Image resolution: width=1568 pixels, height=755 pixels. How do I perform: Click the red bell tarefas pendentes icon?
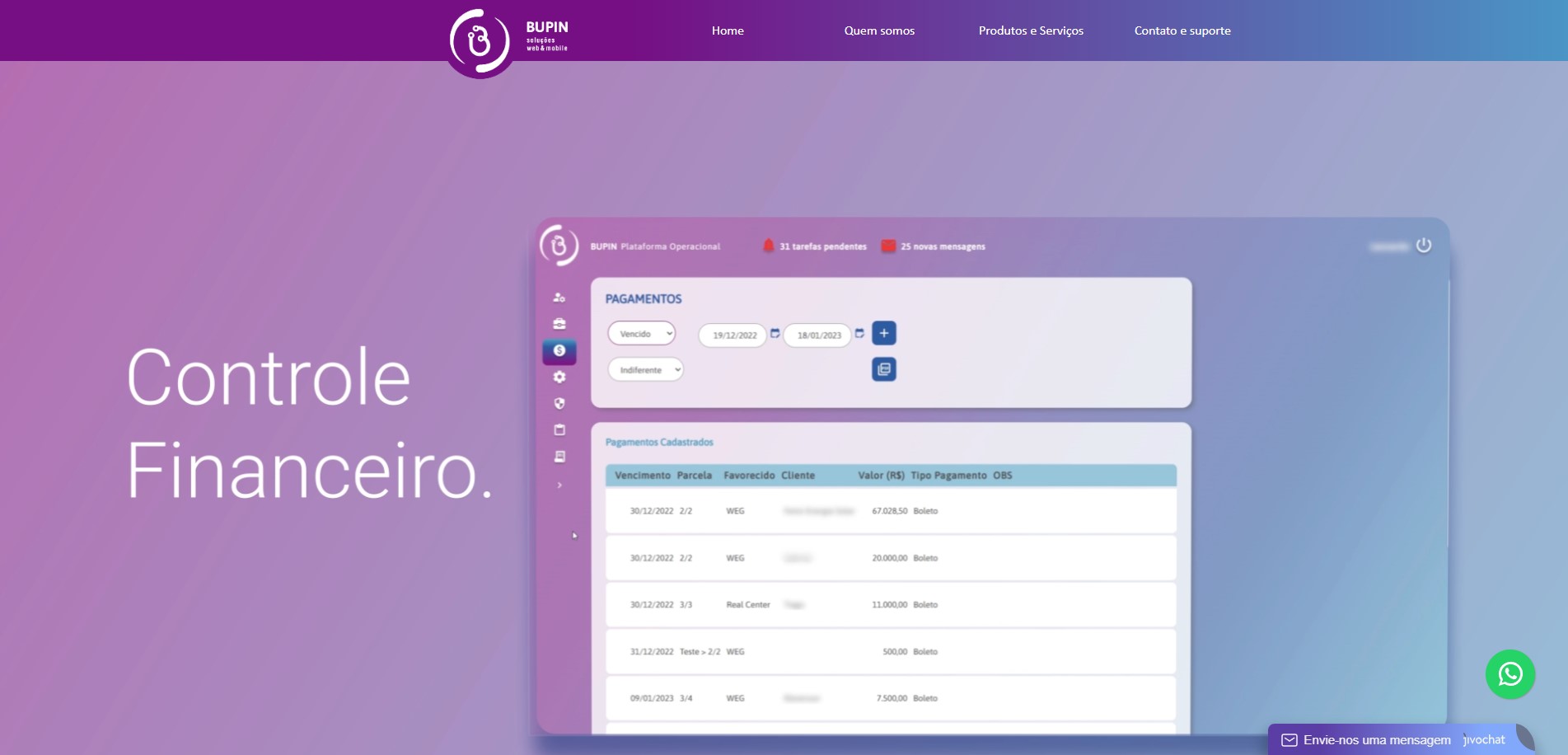pyautogui.click(x=768, y=246)
